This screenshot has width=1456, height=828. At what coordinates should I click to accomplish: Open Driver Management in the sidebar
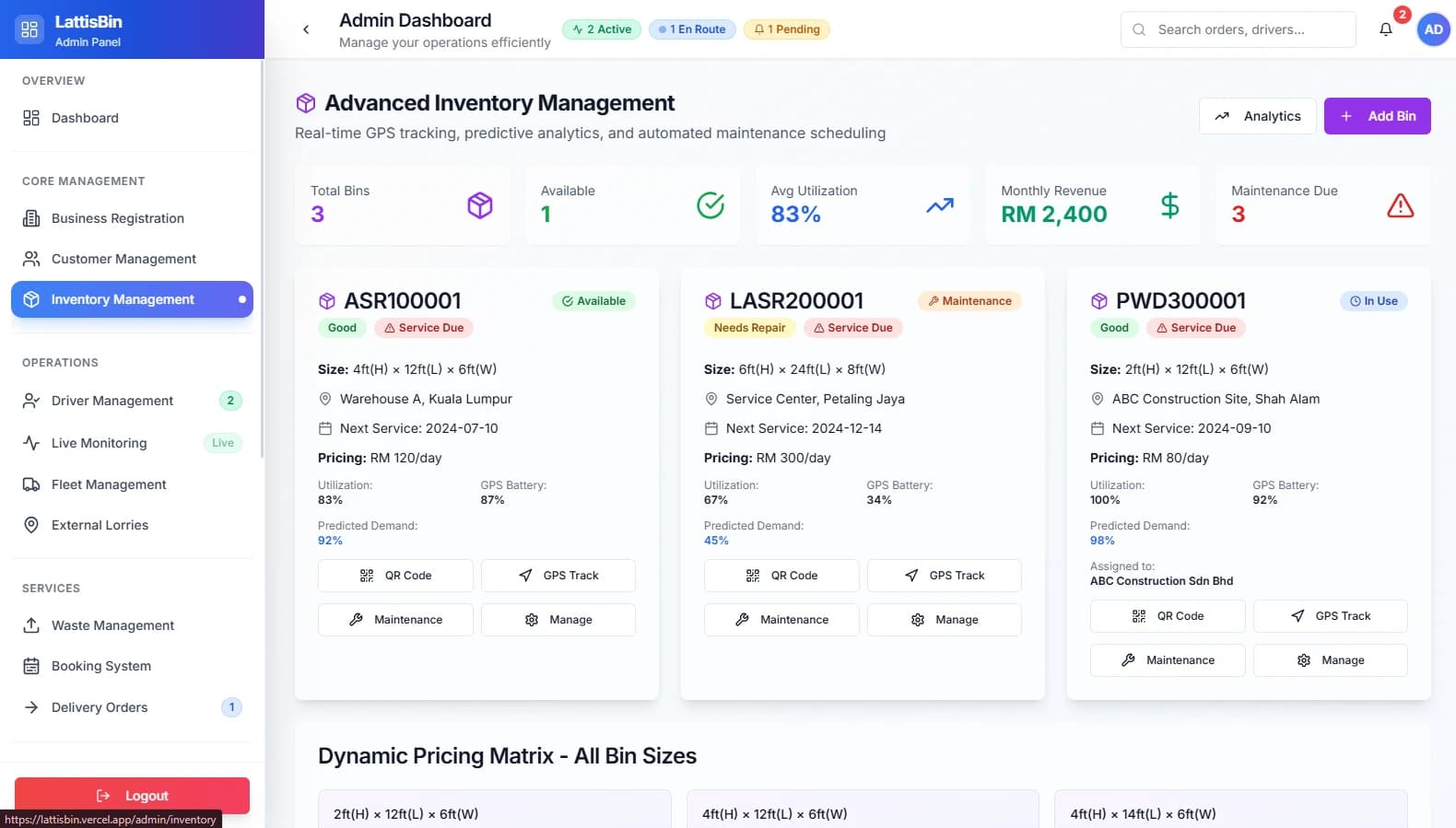tap(112, 401)
